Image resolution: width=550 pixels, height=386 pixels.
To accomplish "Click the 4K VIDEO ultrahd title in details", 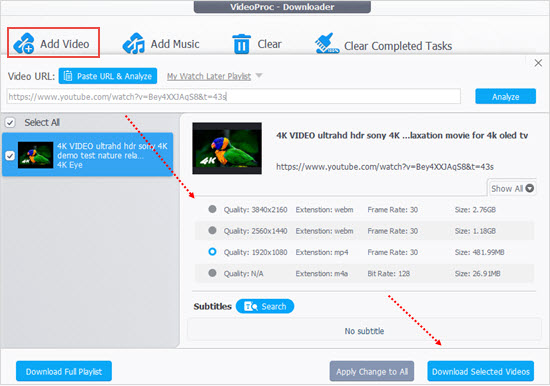I will [402, 135].
